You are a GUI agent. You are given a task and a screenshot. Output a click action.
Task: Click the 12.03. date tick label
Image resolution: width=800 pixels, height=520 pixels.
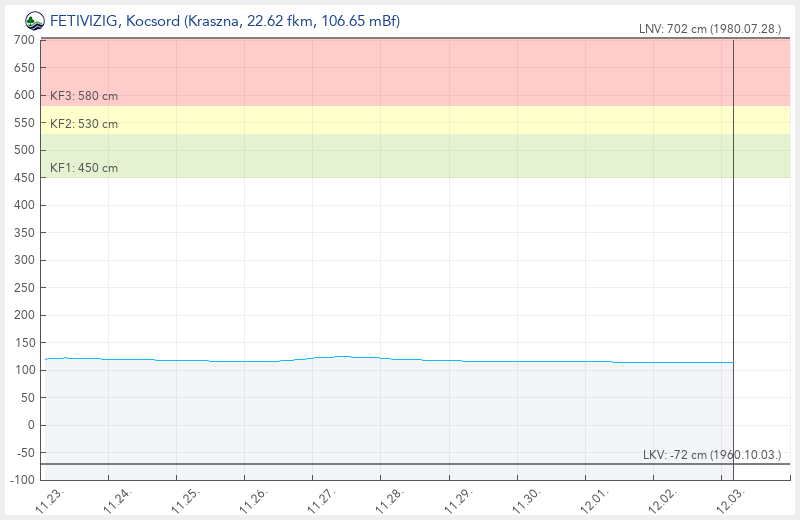(731, 502)
